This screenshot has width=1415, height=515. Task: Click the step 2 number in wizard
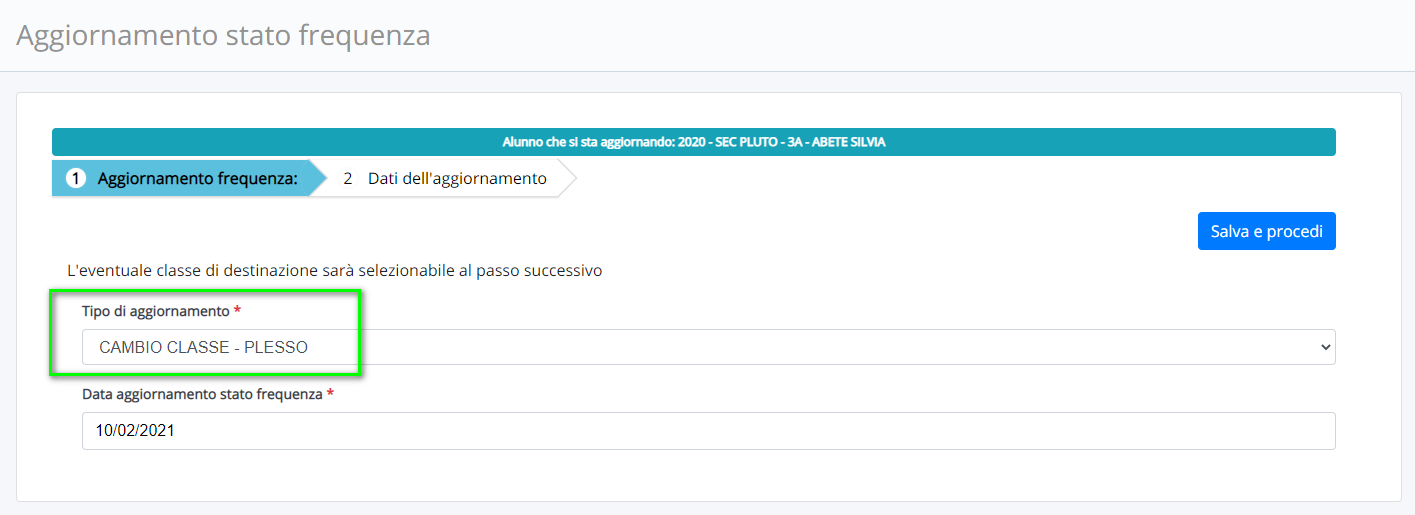[x=348, y=179]
